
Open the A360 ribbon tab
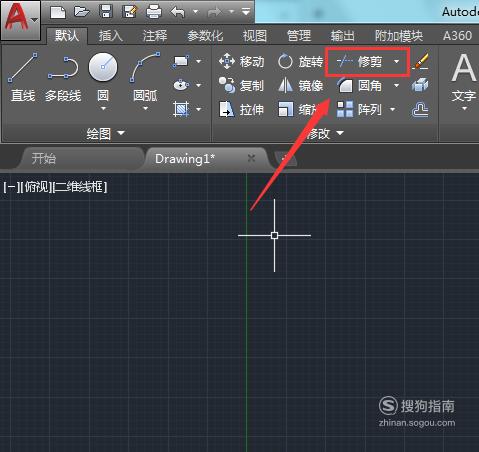tap(457, 35)
